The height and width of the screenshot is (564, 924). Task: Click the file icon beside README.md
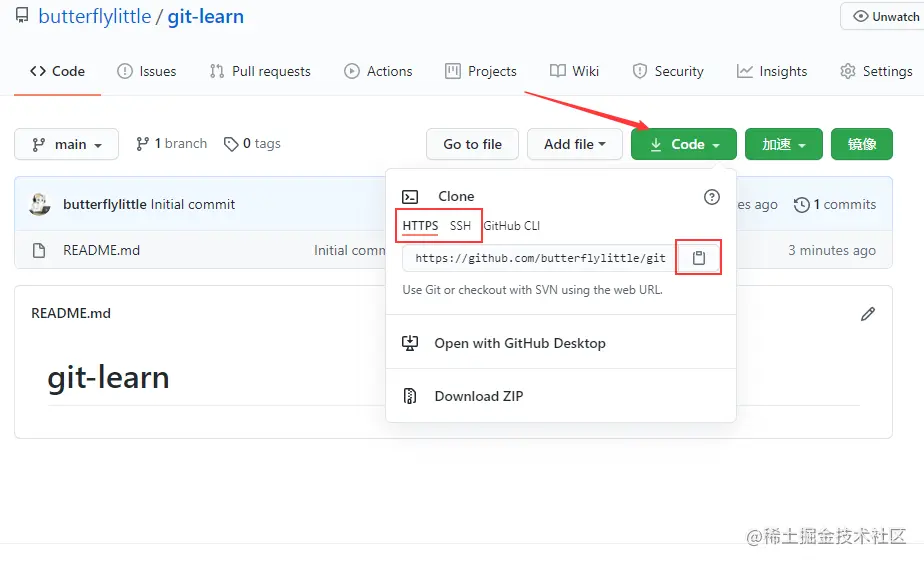pos(39,250)
